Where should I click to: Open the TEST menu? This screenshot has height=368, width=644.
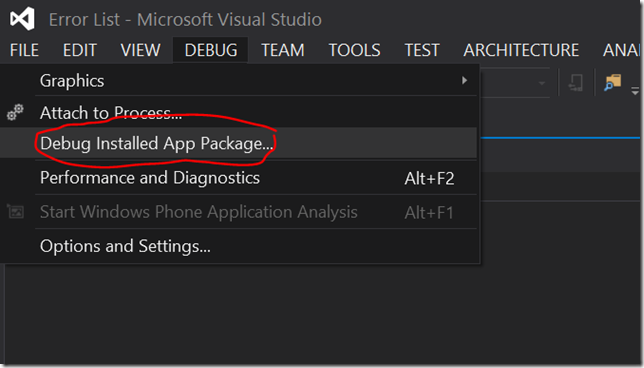click(422, 50)
